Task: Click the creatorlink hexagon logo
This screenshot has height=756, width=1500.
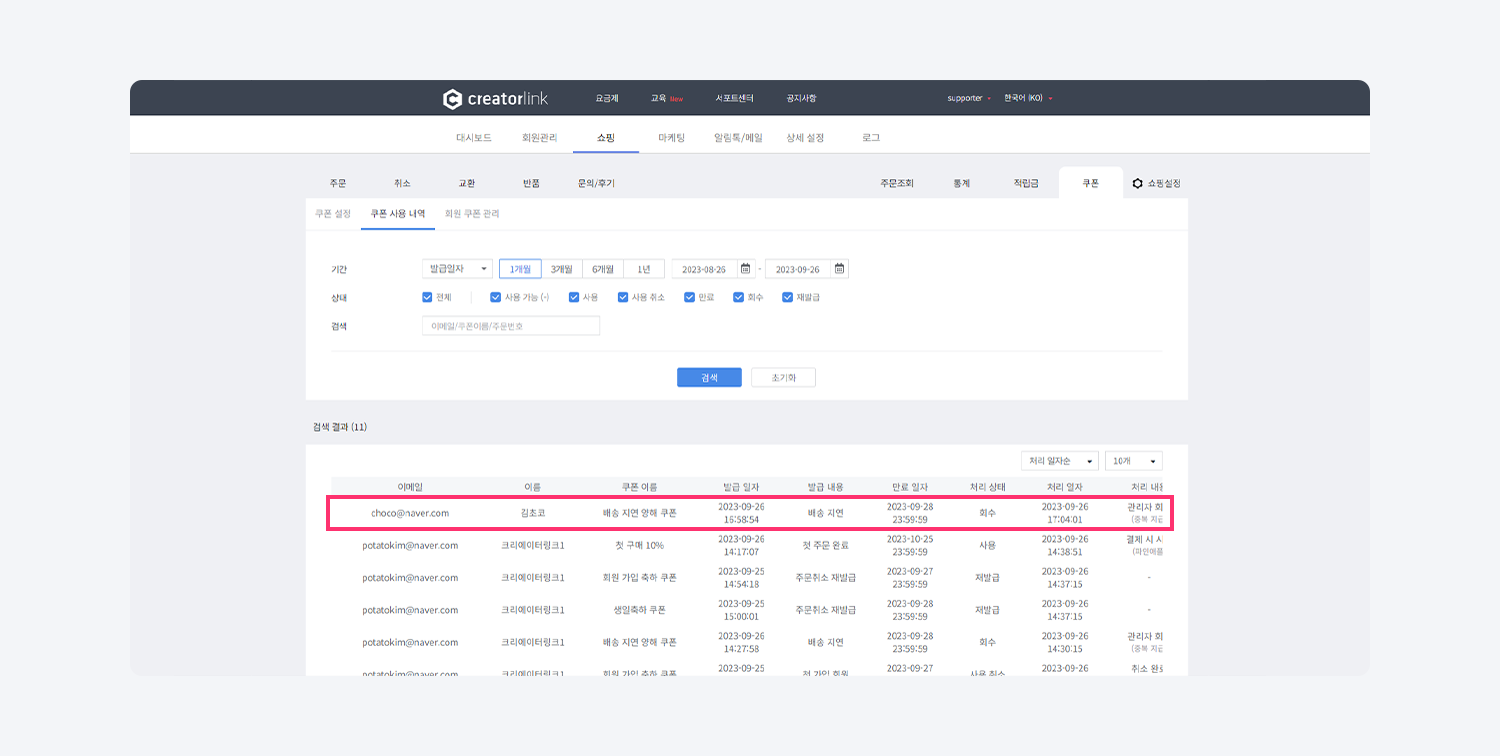Action: tap(452, 99)
